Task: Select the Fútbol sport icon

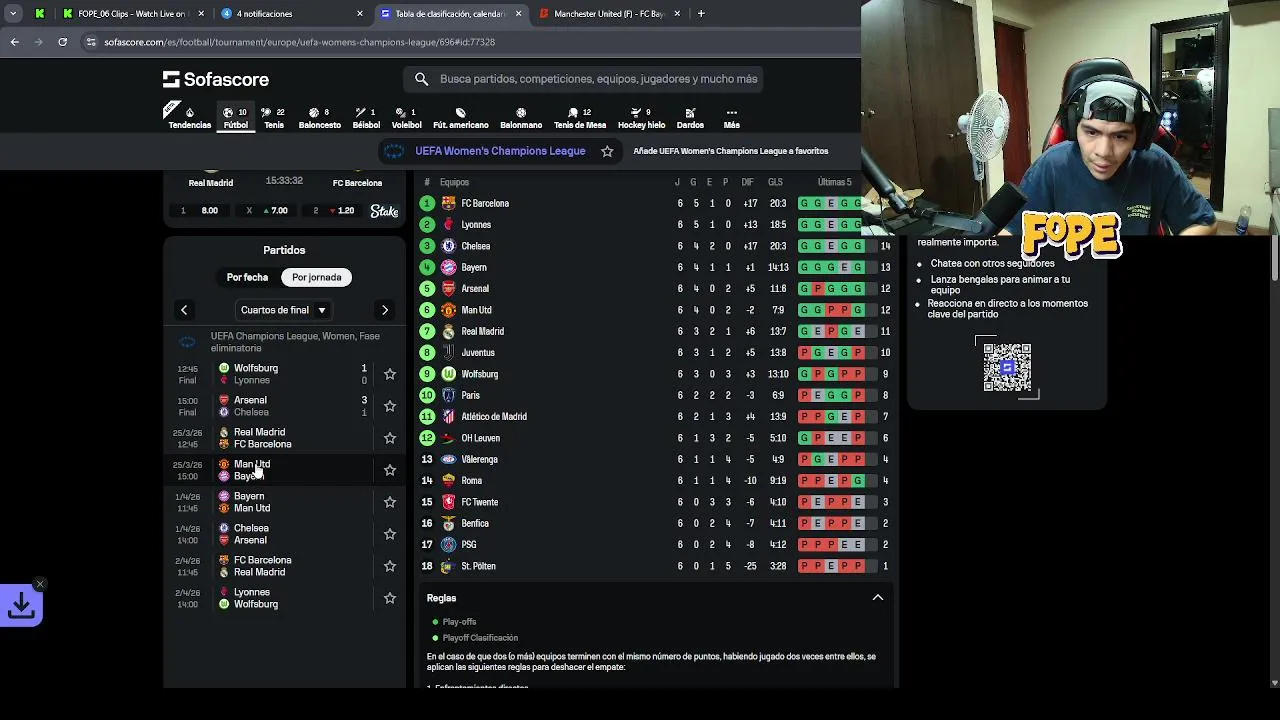Action: (236, 118)
